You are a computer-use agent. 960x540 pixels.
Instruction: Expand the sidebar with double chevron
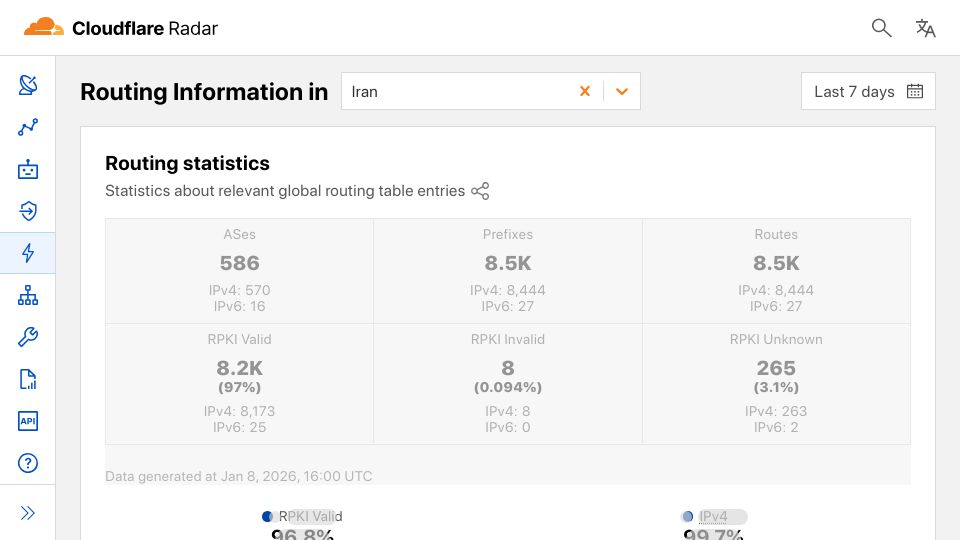click(x=28, y=513)
